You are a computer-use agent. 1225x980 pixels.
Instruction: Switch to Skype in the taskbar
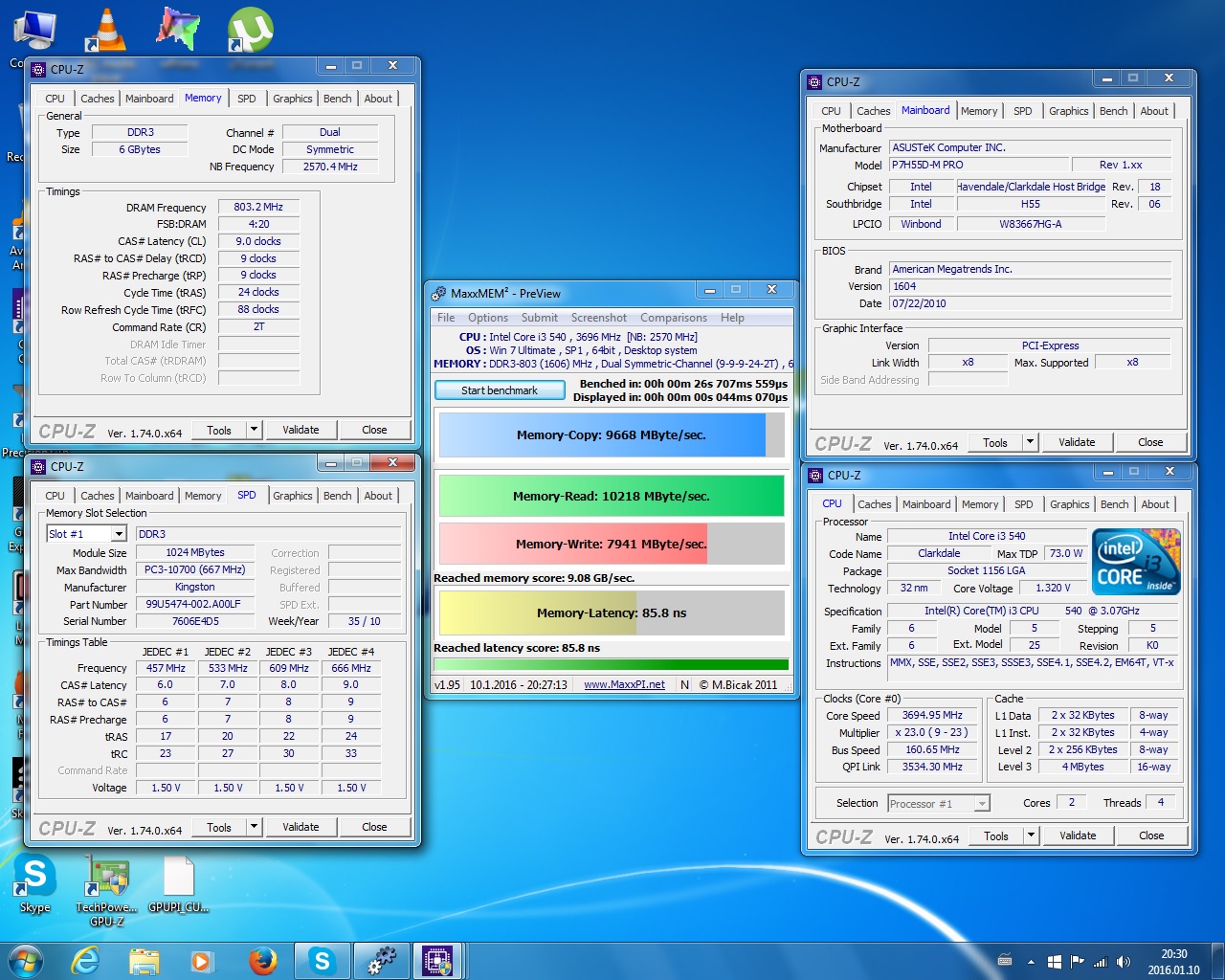323,961
